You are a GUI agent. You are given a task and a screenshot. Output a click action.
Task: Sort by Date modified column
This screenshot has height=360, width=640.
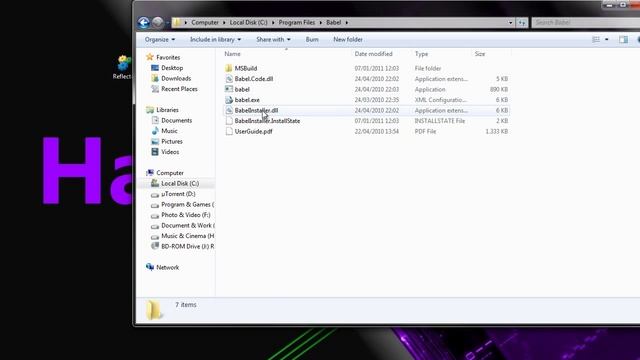pos(373,54)
